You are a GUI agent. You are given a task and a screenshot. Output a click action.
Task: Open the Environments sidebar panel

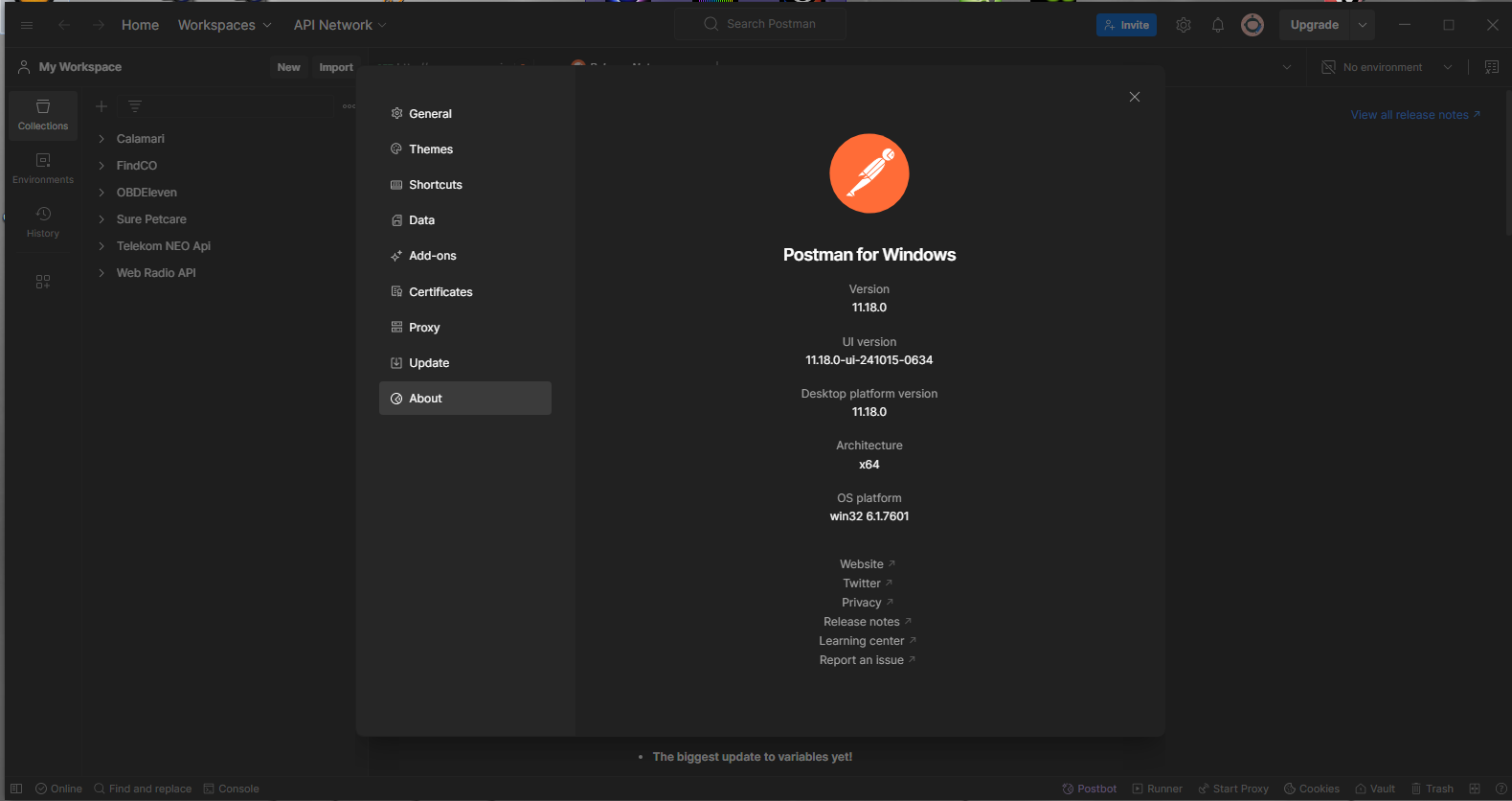(x=43, y=169)
